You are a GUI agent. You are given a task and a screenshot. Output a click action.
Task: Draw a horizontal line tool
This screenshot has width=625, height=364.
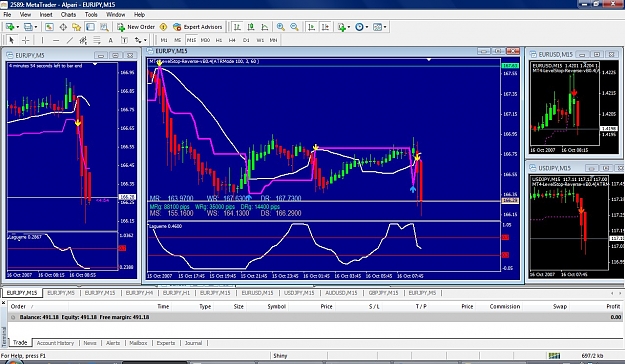[x=56, y=40]
